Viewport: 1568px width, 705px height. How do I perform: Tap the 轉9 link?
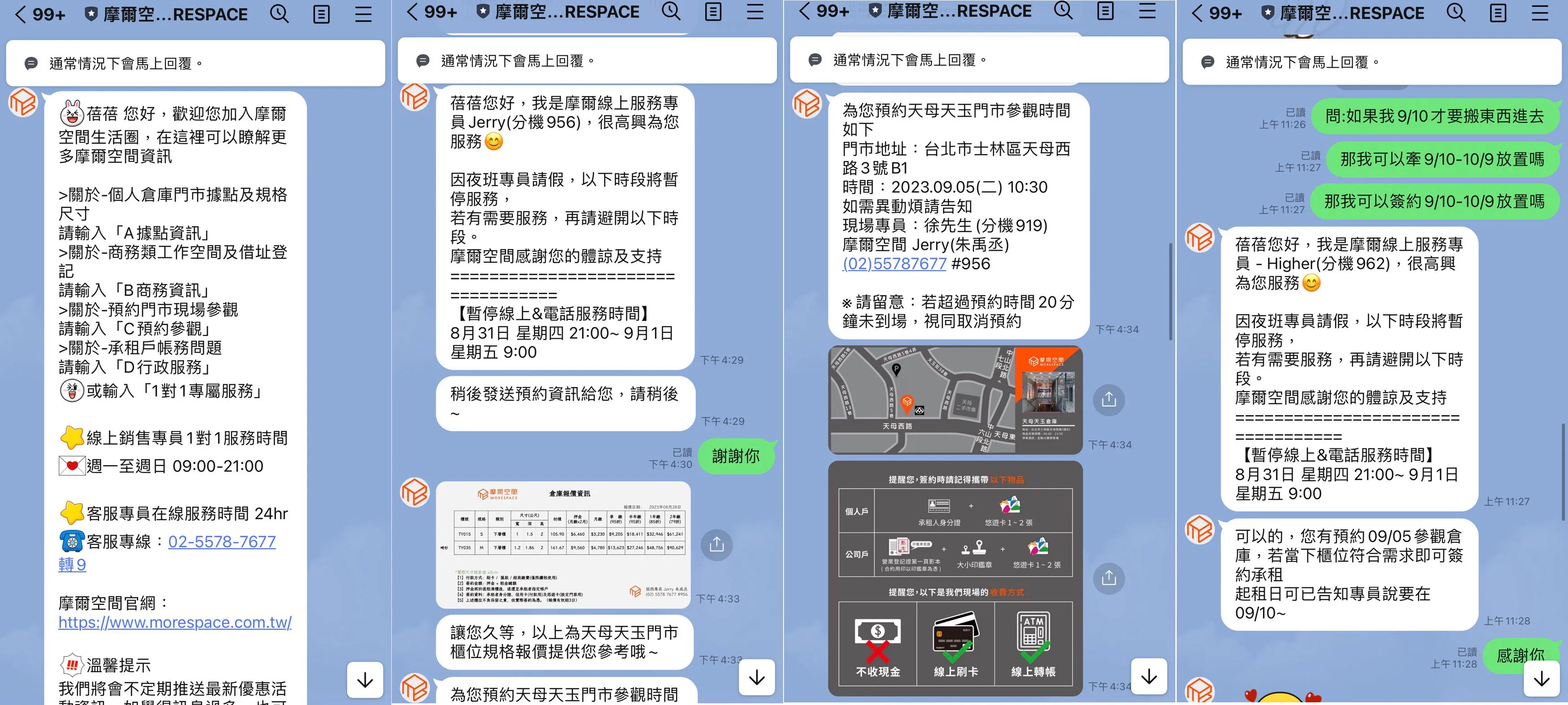pos(72,564)
